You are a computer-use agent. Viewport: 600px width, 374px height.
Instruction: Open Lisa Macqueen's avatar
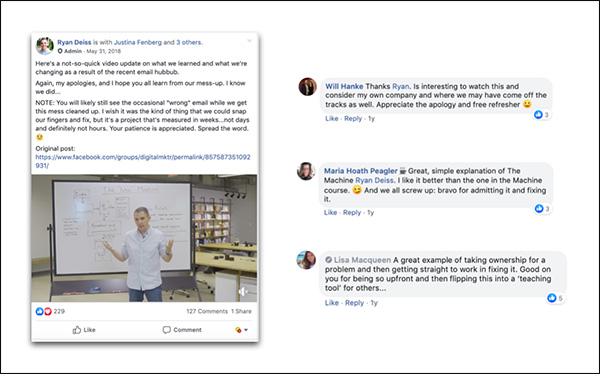coord(306,260)
